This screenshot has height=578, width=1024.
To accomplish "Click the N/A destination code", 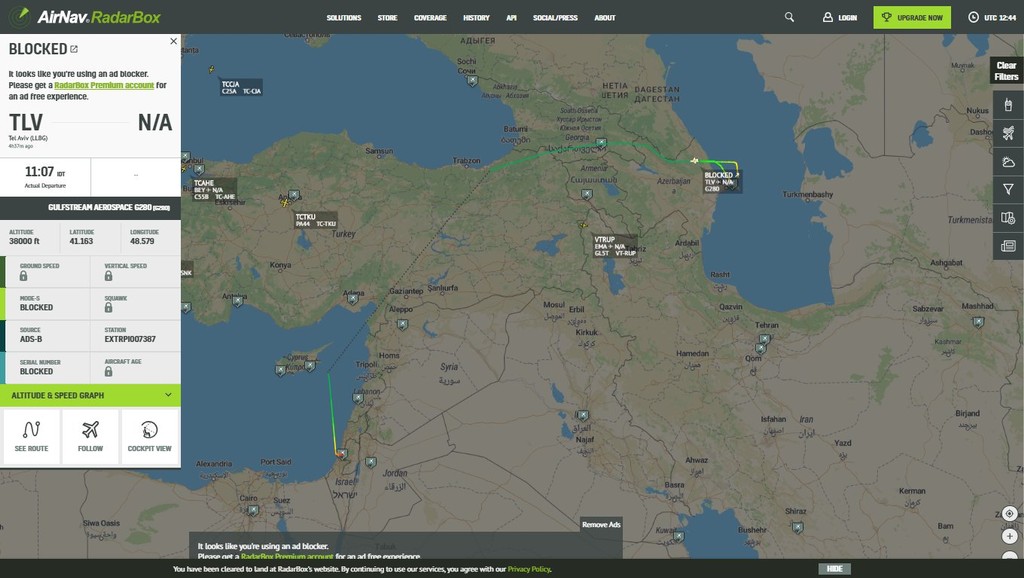I will [155, 122].
